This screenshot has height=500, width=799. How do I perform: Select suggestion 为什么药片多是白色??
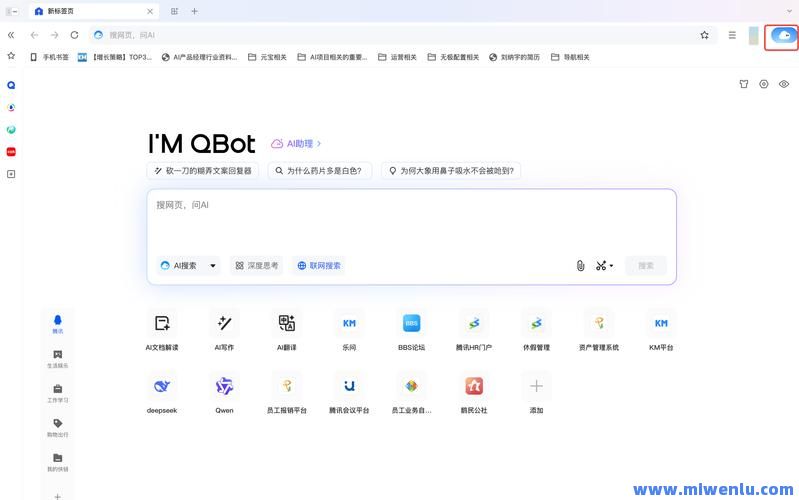coord(319,171)
